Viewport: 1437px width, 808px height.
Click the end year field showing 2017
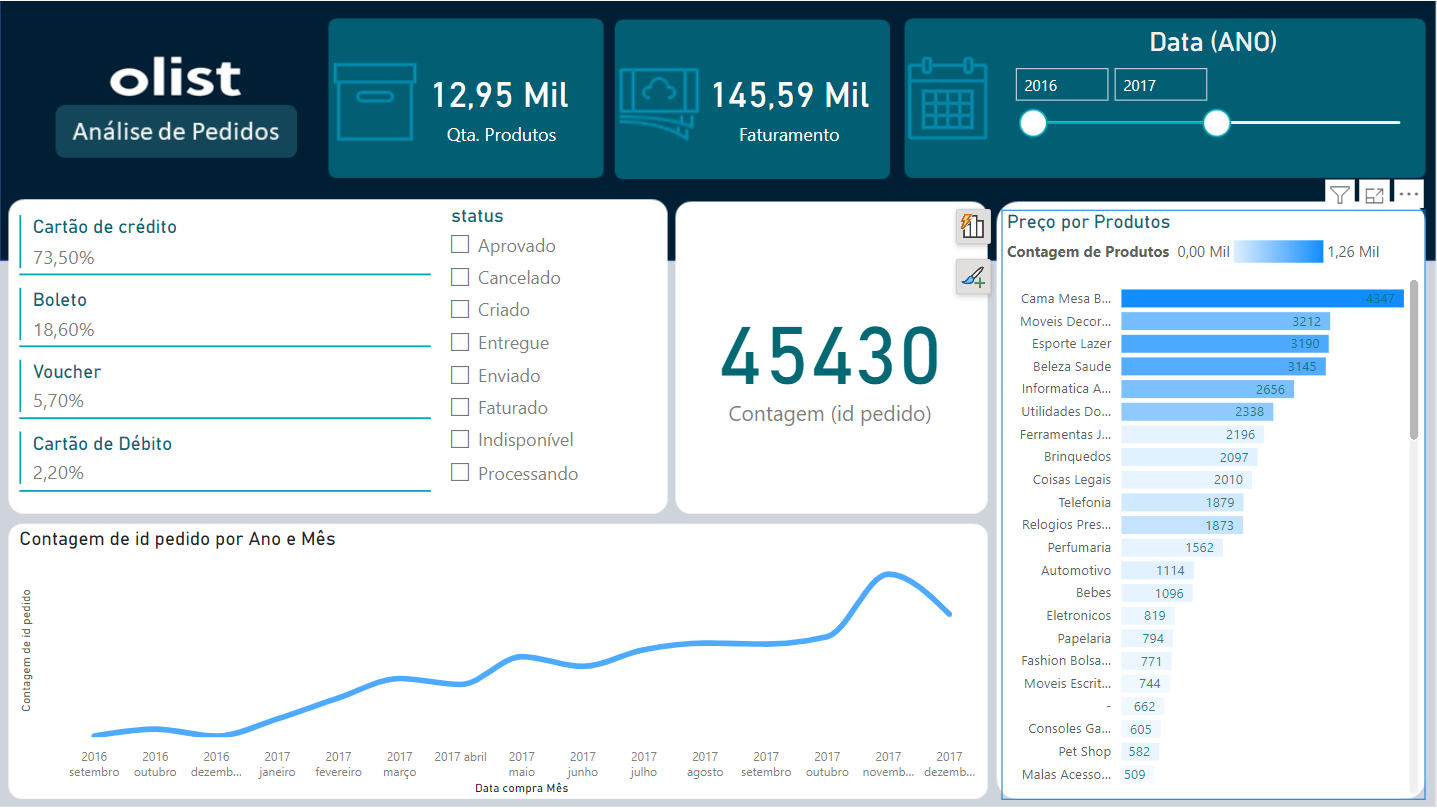(x=1161, y=85)
